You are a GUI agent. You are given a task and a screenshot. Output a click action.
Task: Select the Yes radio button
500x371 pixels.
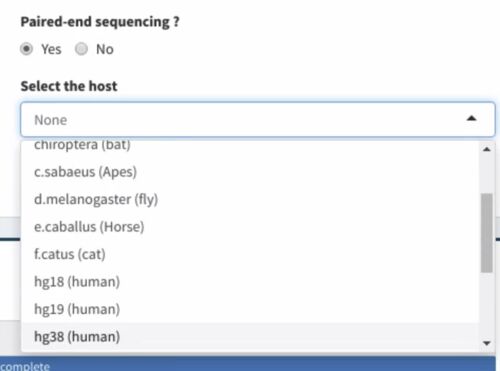point(26,49)
